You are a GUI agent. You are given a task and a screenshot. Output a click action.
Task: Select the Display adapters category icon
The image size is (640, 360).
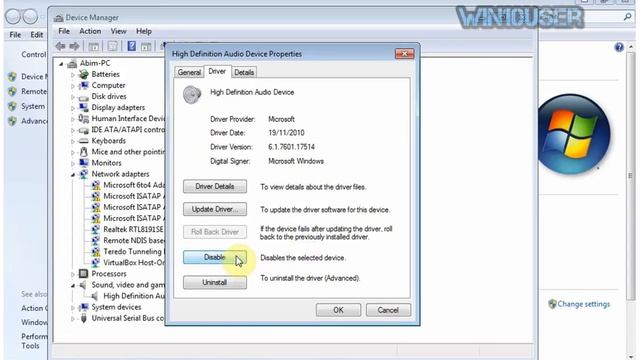(84, 107)
